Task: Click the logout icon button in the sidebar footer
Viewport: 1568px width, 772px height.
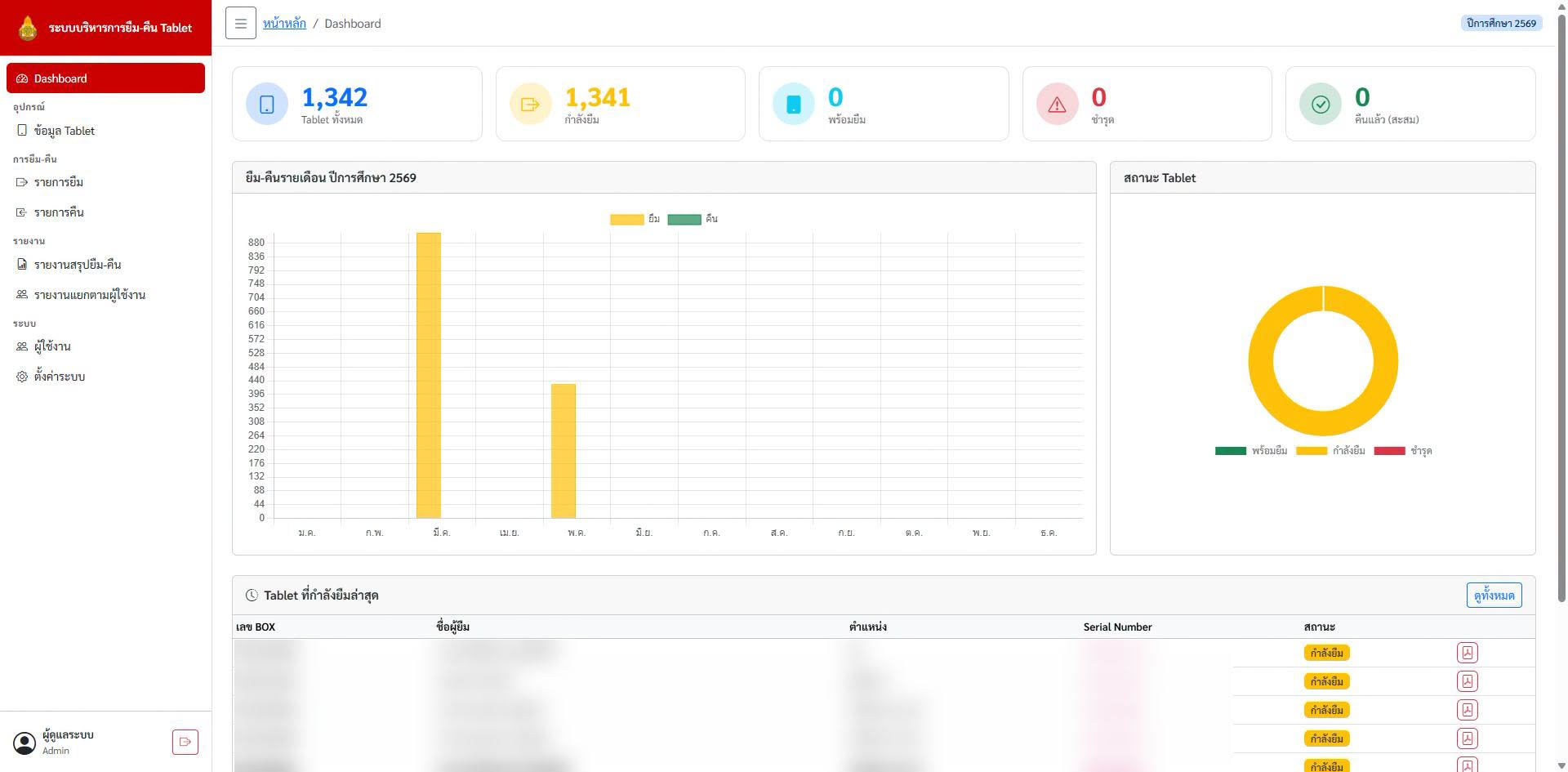Action: point(185,742)
